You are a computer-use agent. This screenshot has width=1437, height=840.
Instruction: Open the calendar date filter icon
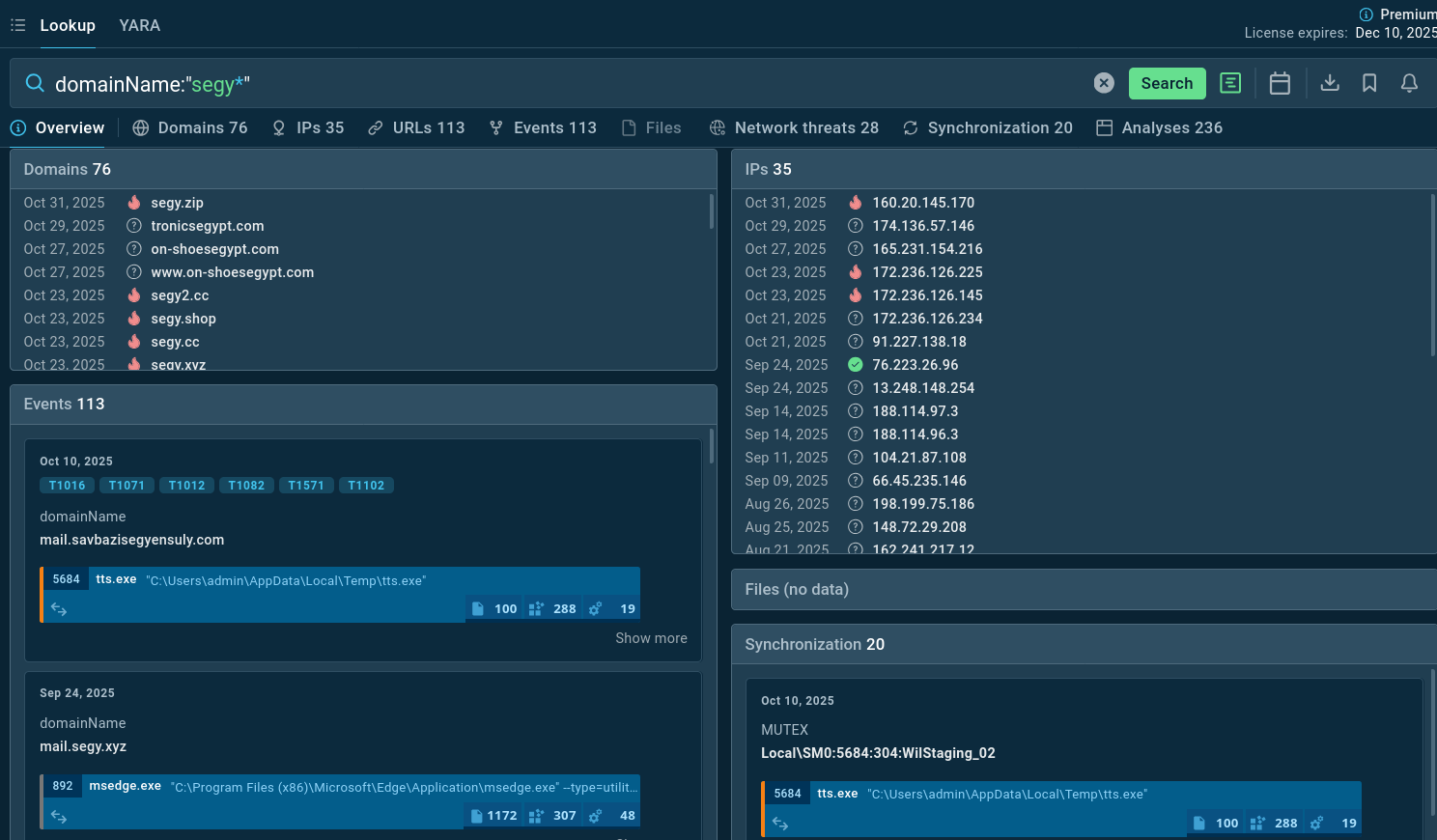(x=1280, y=83)
